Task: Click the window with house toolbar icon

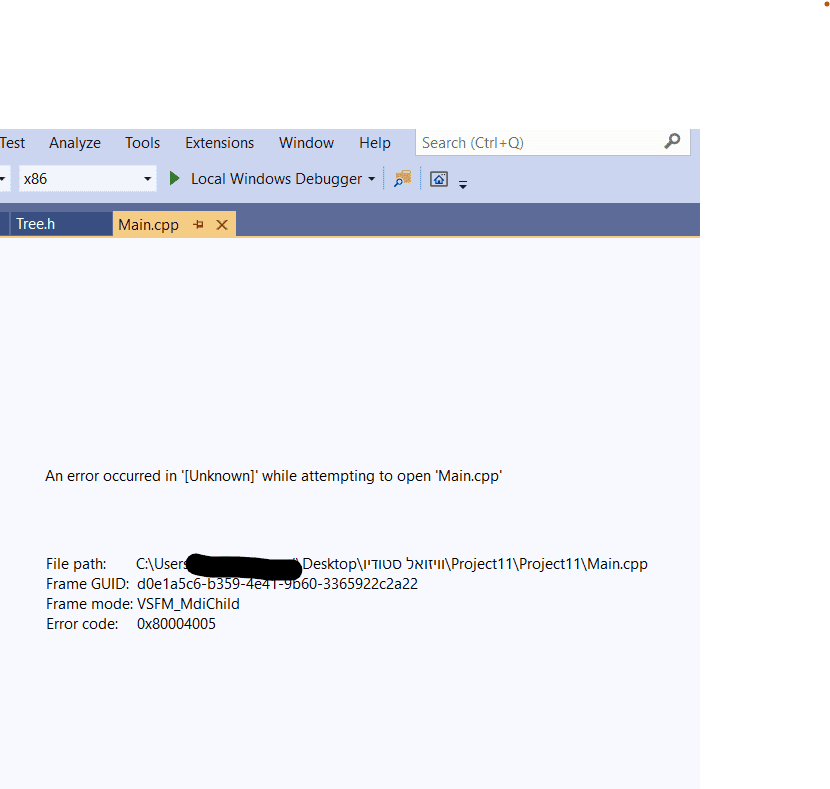Action: tap(439, 179)
